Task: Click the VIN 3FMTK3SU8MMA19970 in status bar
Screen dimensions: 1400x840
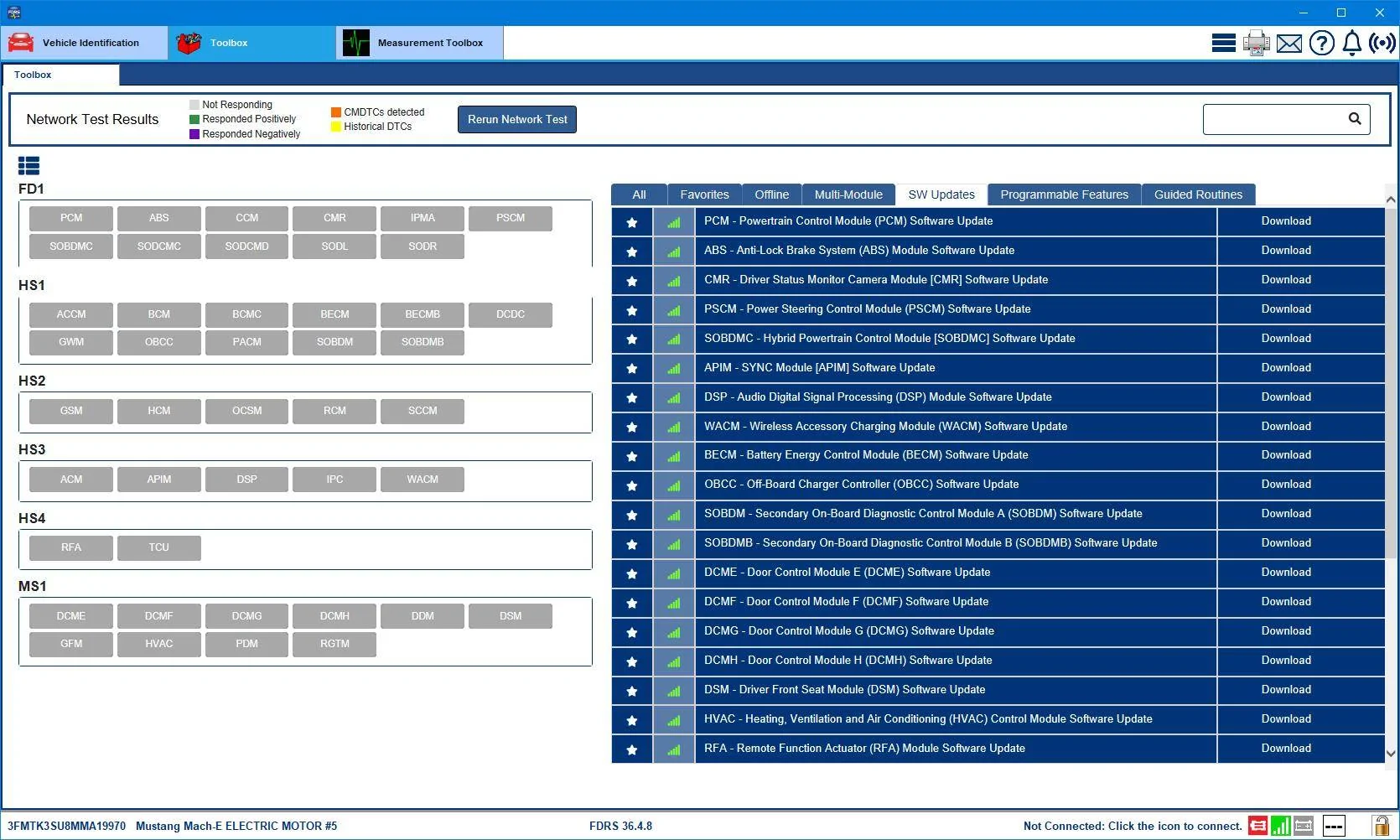Action: [66, 826]
